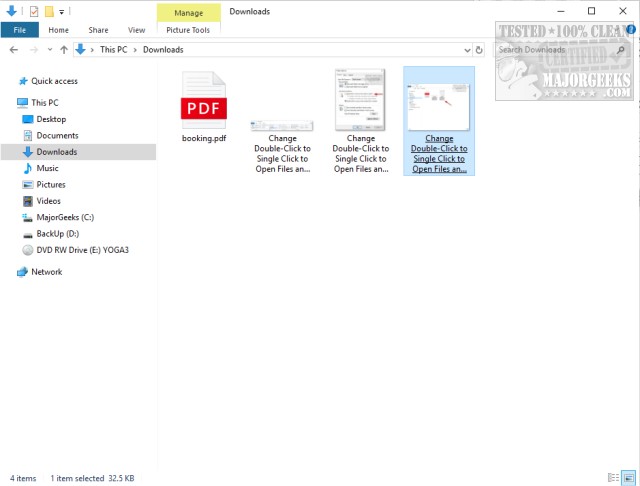640x486 pixels.
Task: Click Downloads in the address path
Action: pyautogui.click(x=163, y=49)
